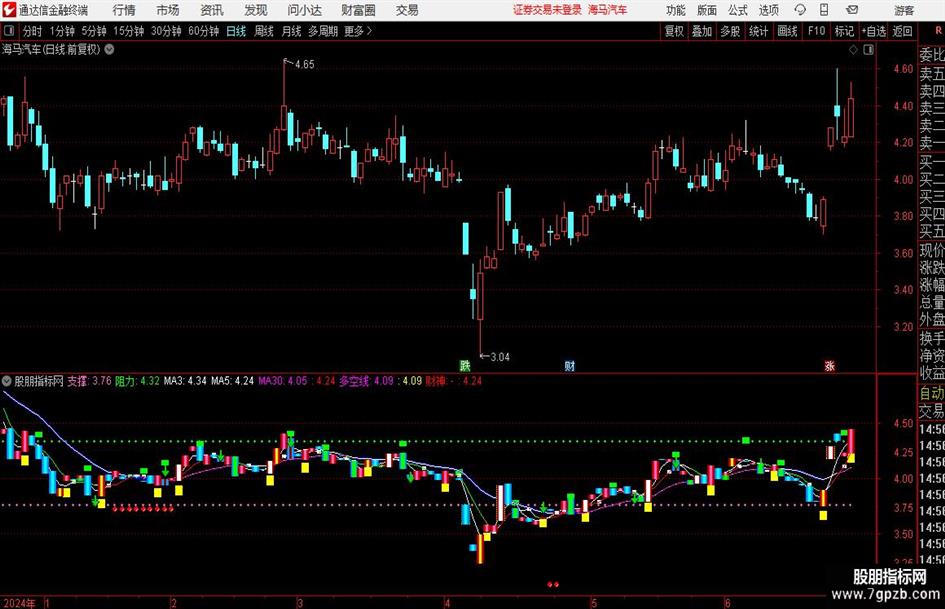Click the green 跌 marker below chart
The image size is (945, 609).
pyautogui.click(x=465, y=365)
